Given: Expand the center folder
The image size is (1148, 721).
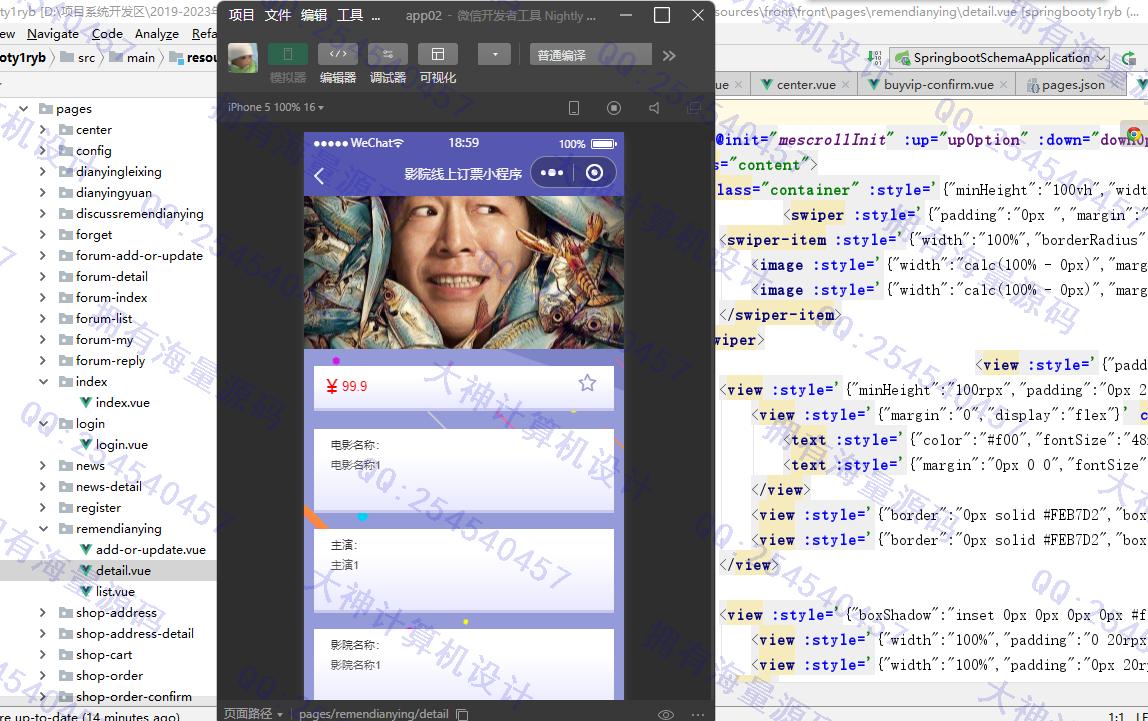Looking at the screenshot, I should click(42, 130).
